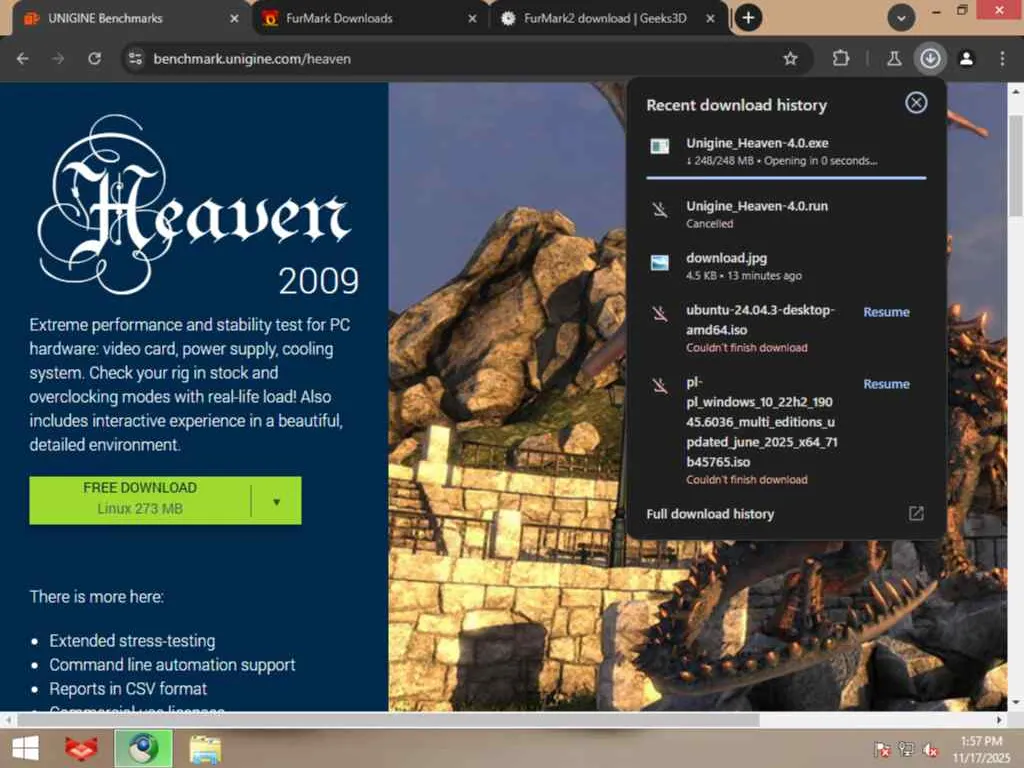This screenshot has width=1024, height=768.
Task: Open the tab search dropdown
Action: [x=901, y=18]
